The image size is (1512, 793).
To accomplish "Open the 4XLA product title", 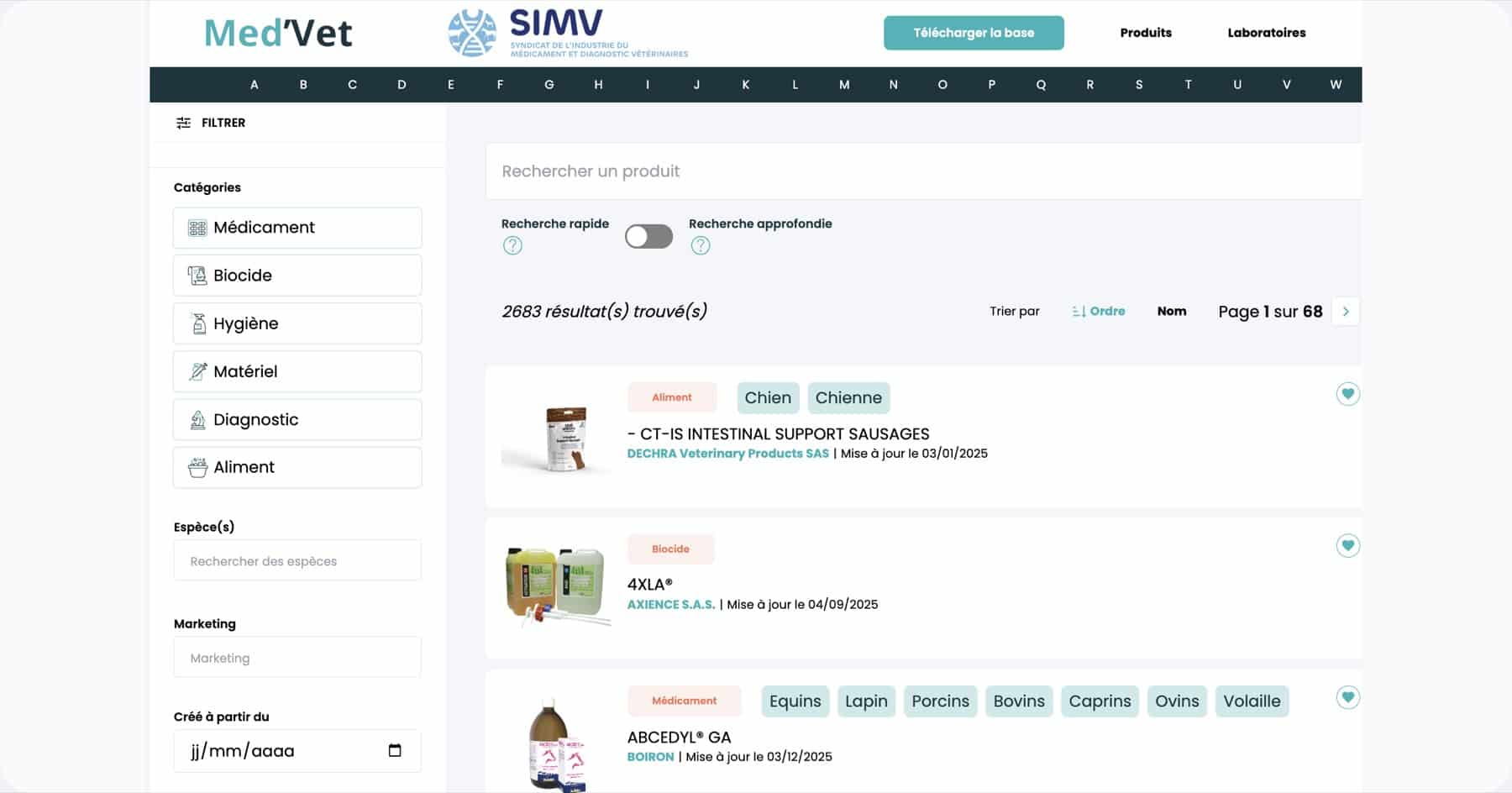I will (649, 584).
